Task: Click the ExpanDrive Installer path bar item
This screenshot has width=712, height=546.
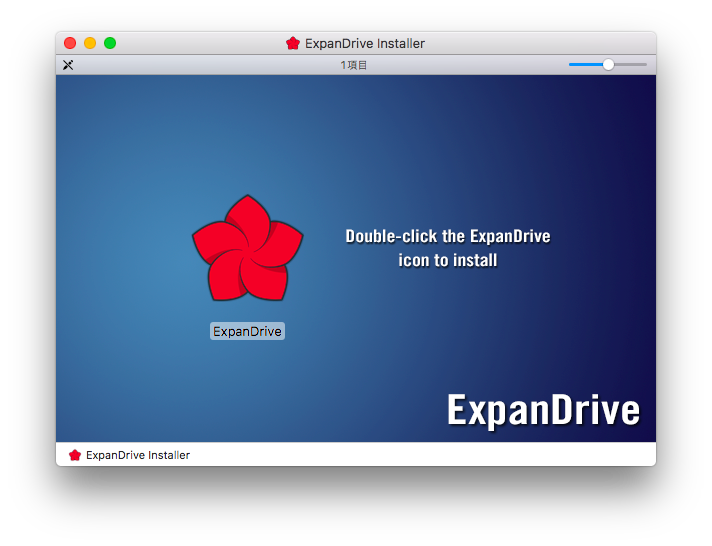Action: coord(129,455)
